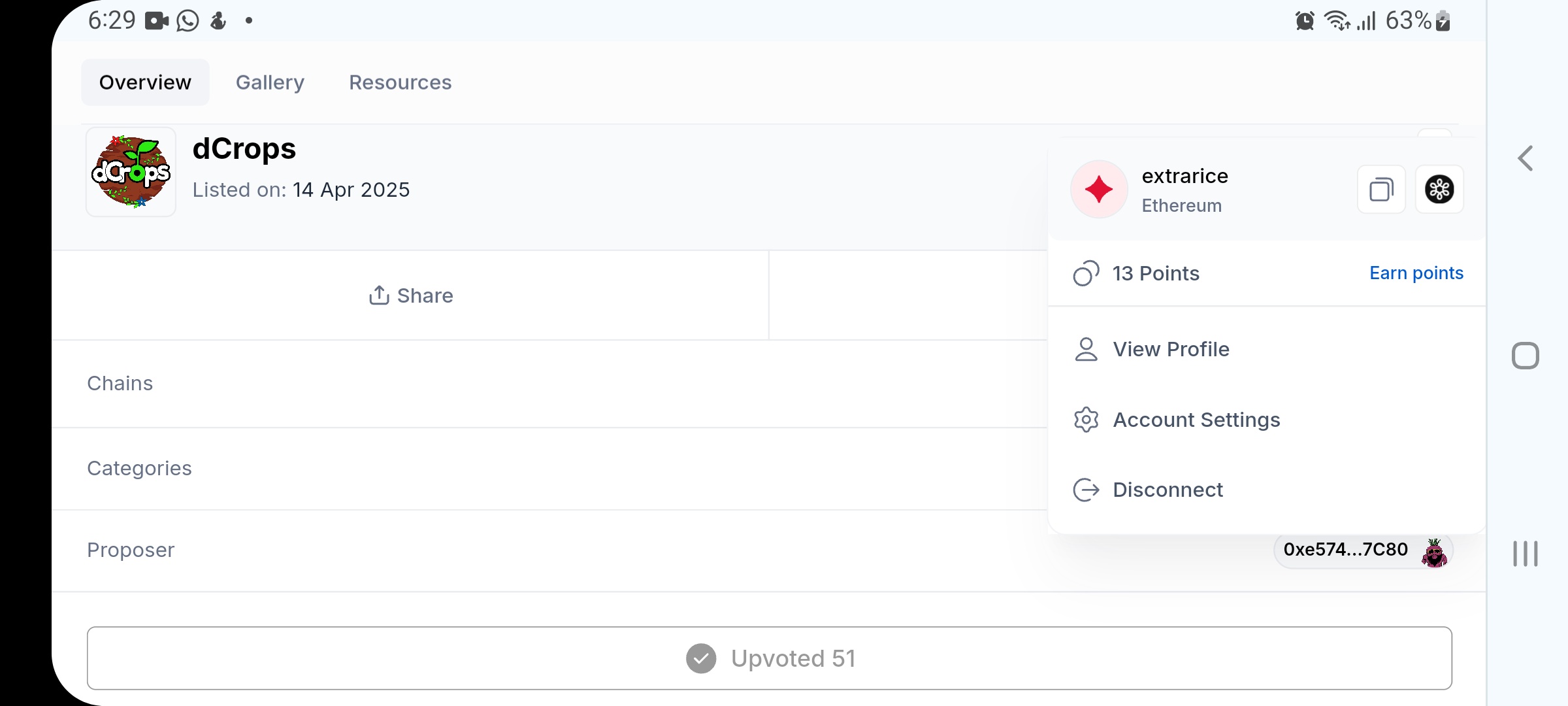Tap the Android home button
The image size is (1568, 706).
1526,356
